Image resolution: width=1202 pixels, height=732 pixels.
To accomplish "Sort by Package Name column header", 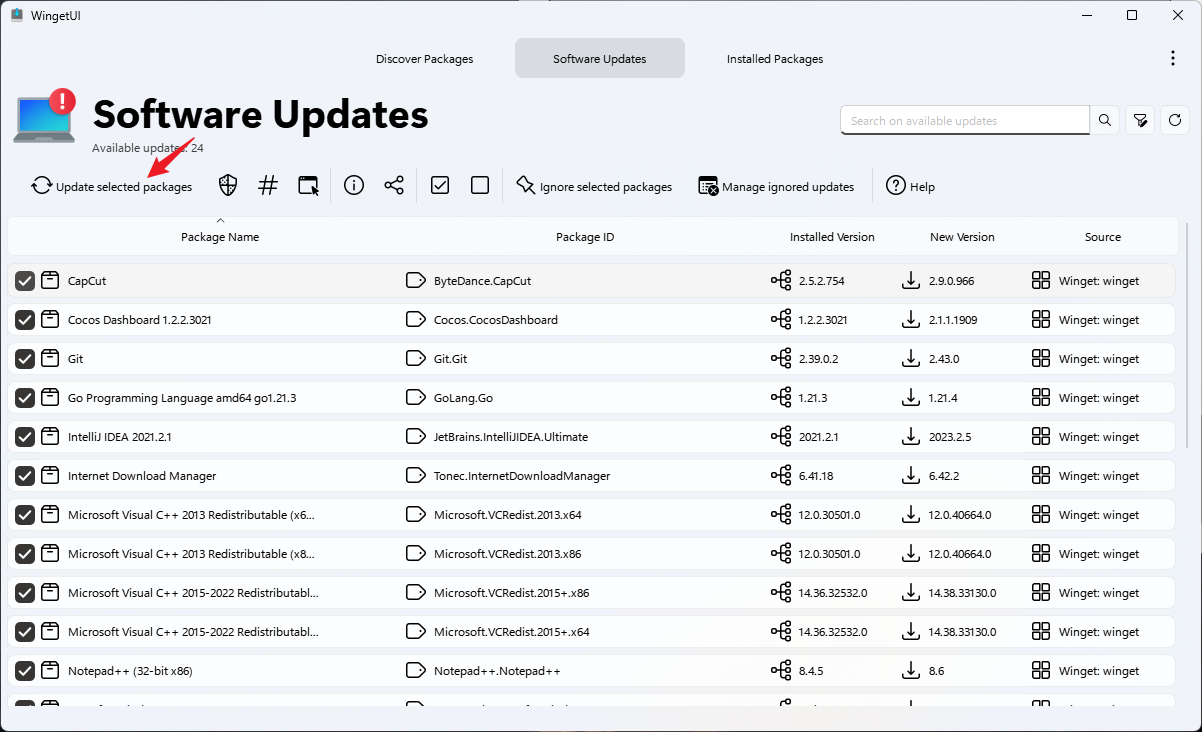I will point(220,237).
